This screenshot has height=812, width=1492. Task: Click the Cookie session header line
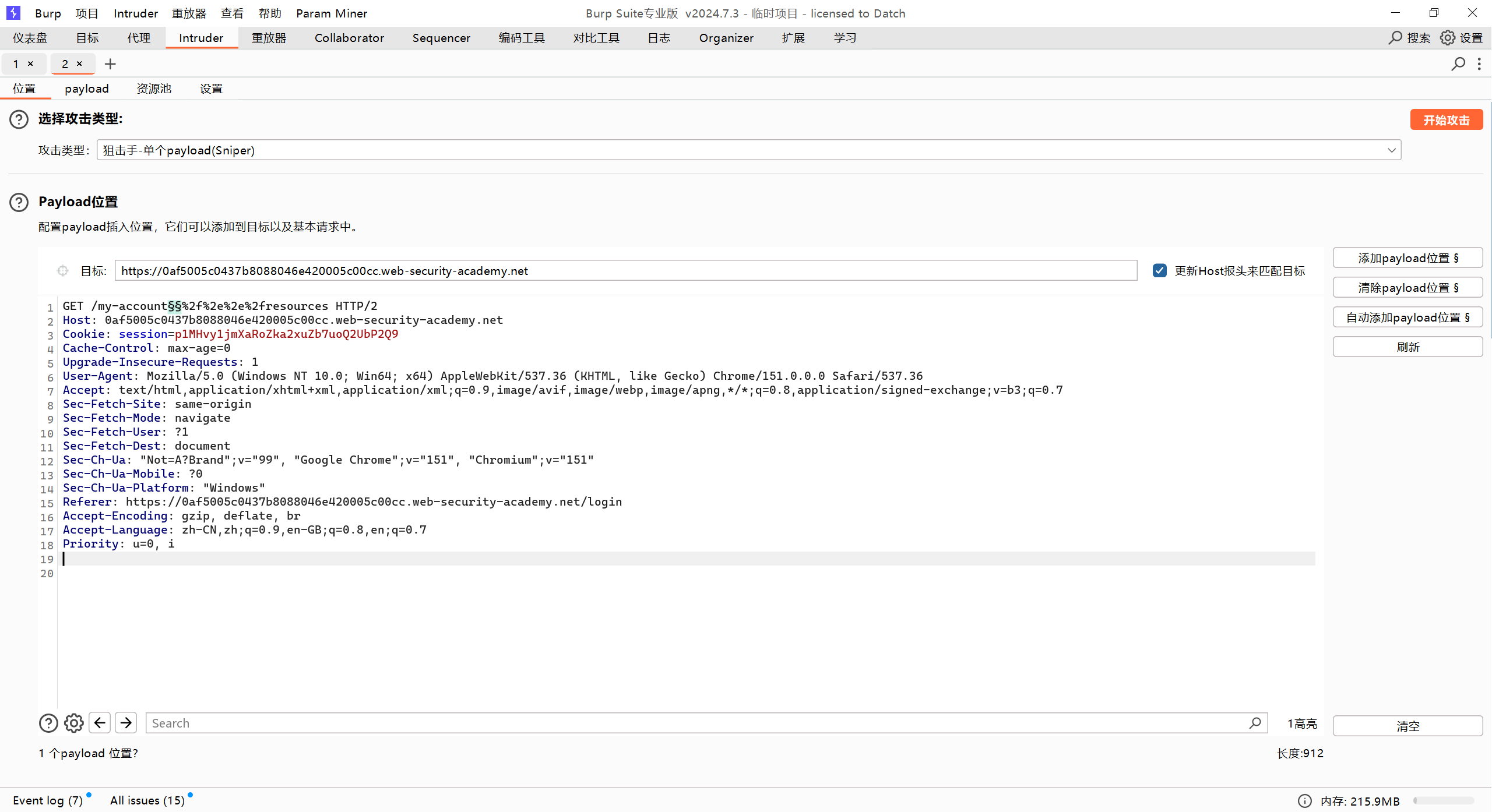coord(230,334)
